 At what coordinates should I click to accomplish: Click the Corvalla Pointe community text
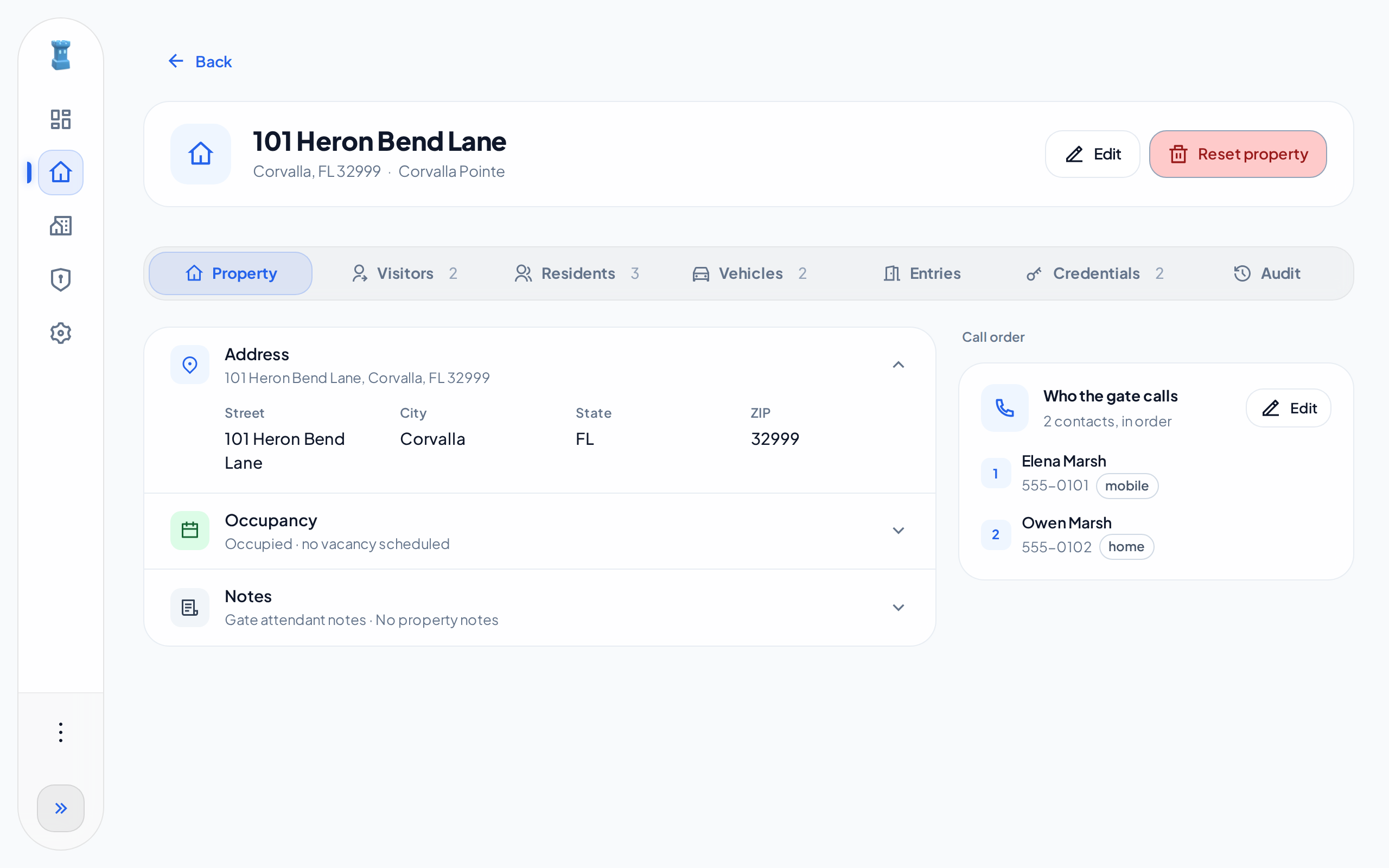(451, 171)
